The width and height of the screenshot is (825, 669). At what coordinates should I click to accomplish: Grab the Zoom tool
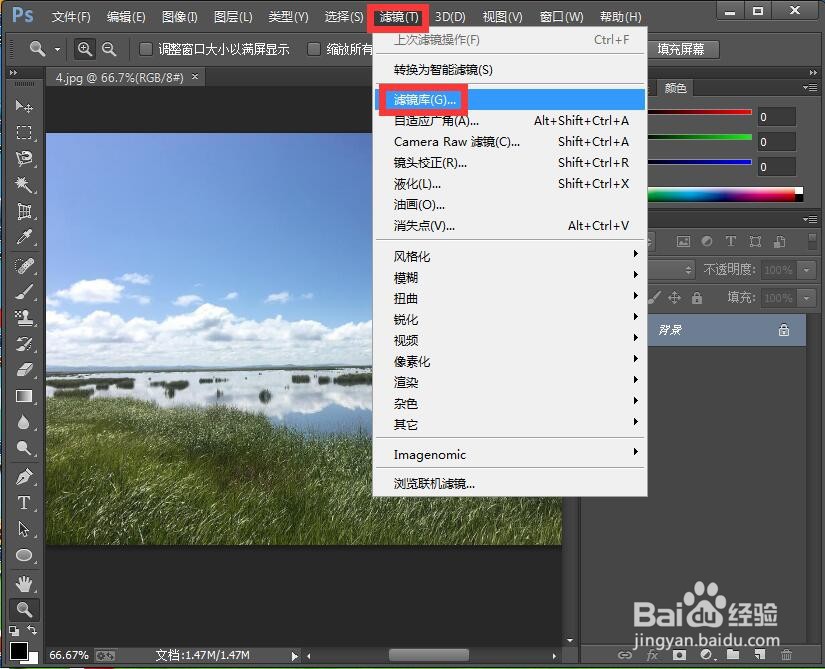[x=25, y=610]
